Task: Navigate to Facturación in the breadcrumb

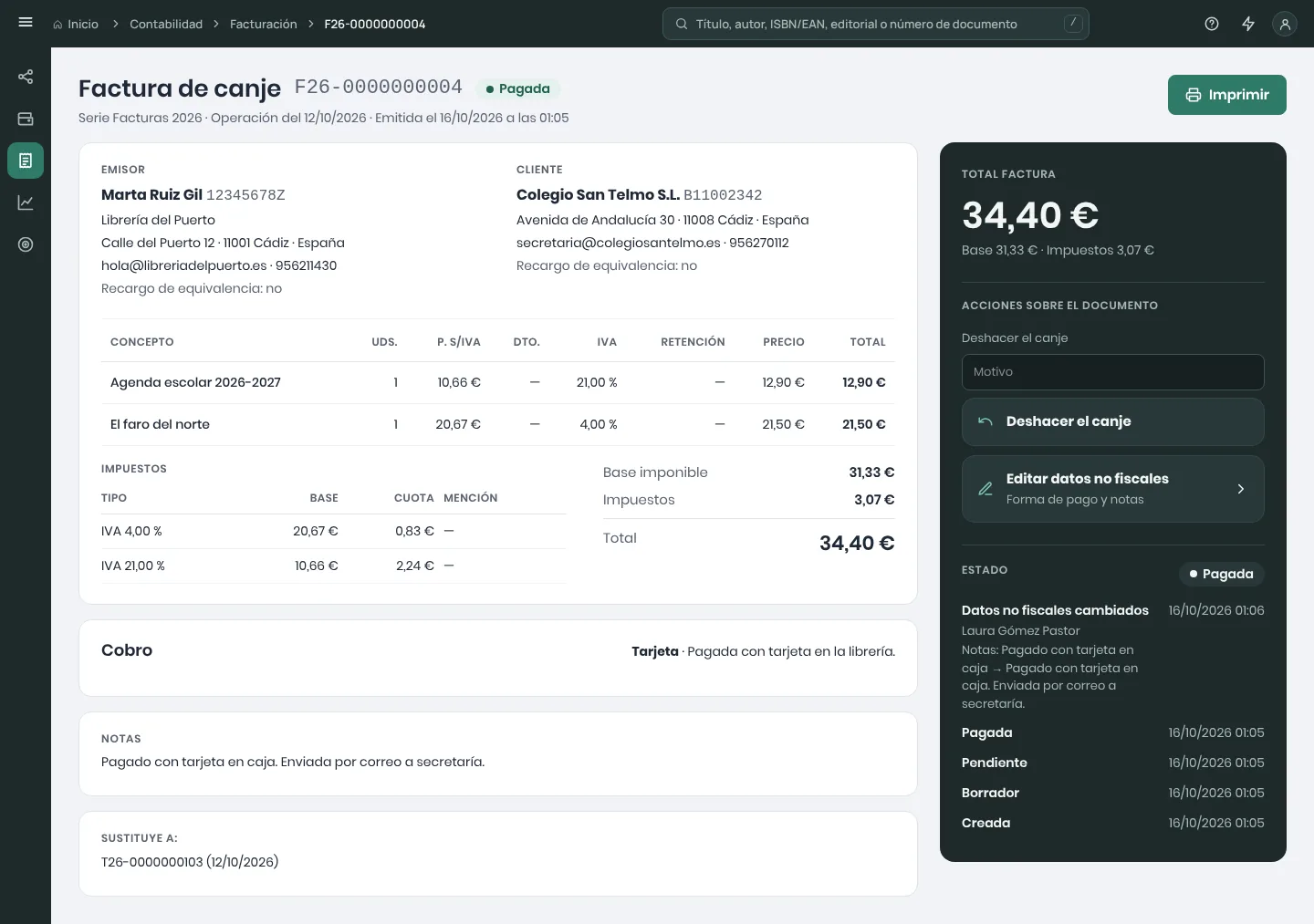Action: coord(264,24)
